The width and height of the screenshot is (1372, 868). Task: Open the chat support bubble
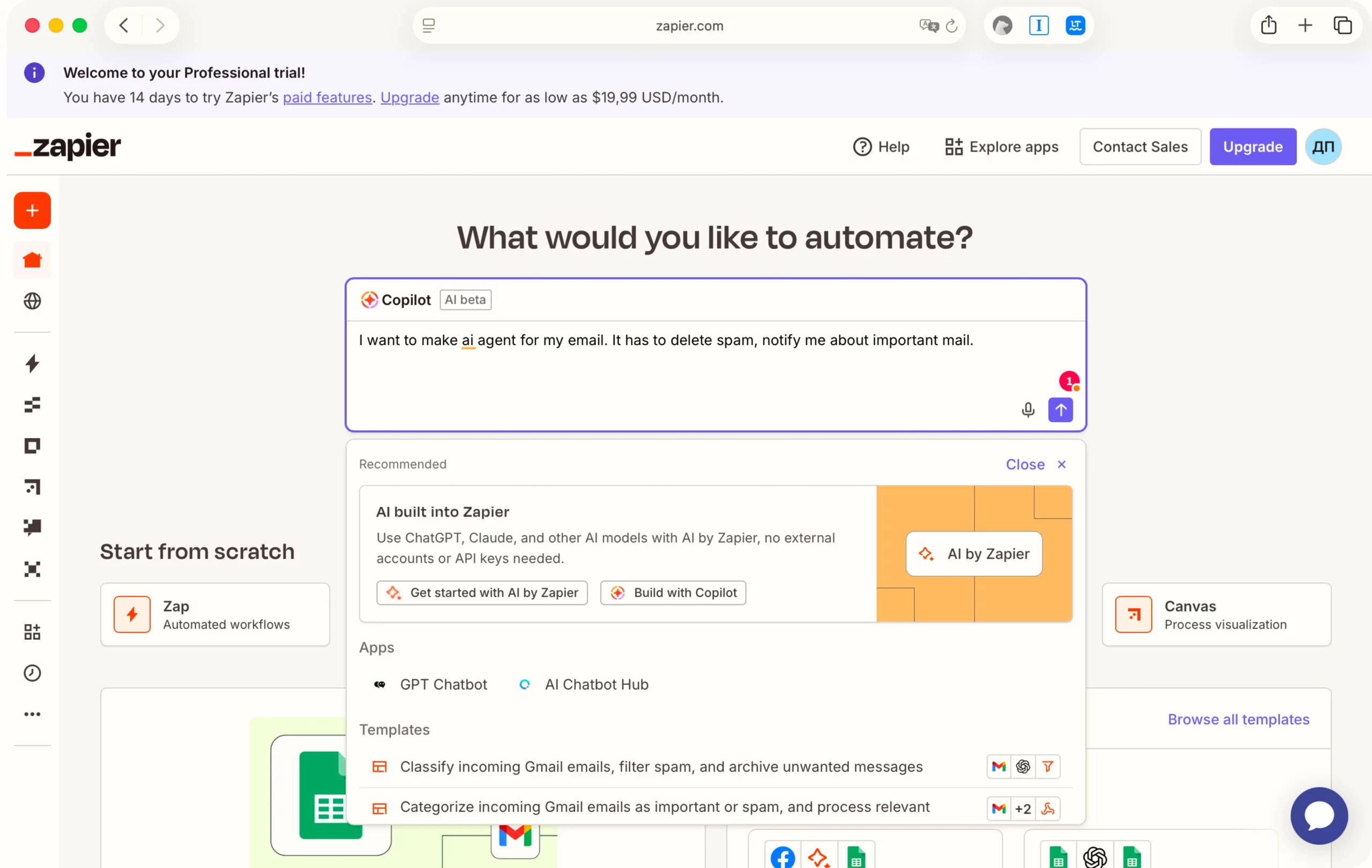coord(1318,815)
